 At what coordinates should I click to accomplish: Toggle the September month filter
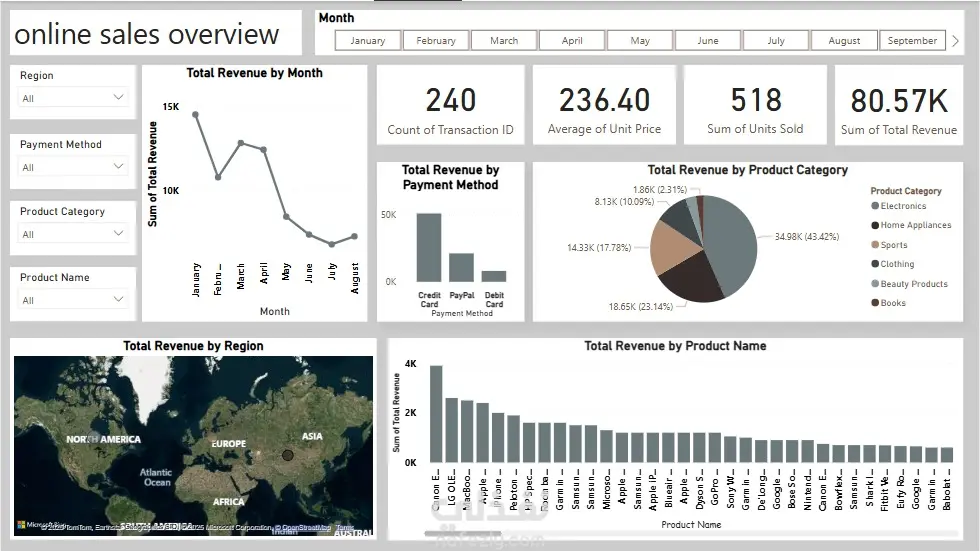tap(912, 41)
